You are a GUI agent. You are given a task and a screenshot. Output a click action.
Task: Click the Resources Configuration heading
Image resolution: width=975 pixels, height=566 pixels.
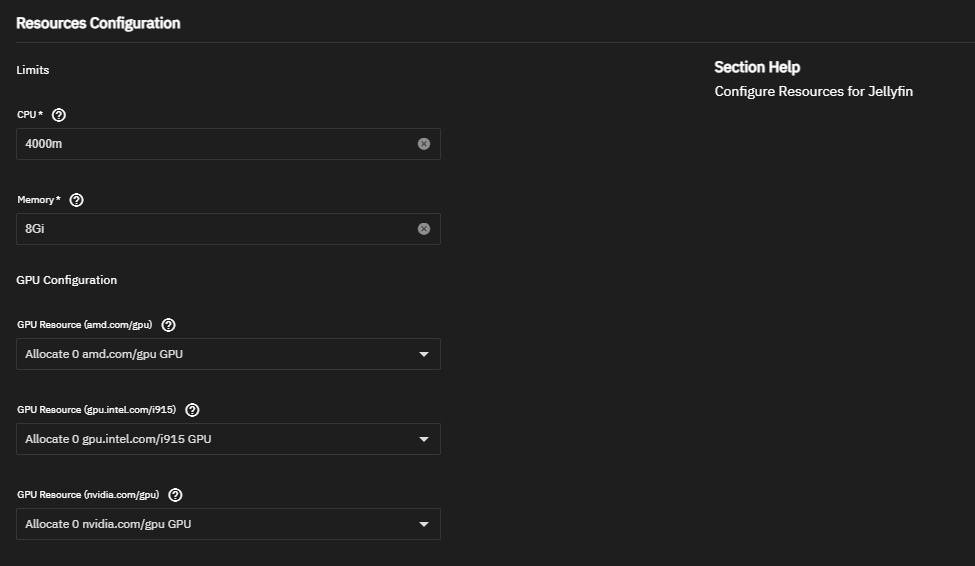coord(98,23)
